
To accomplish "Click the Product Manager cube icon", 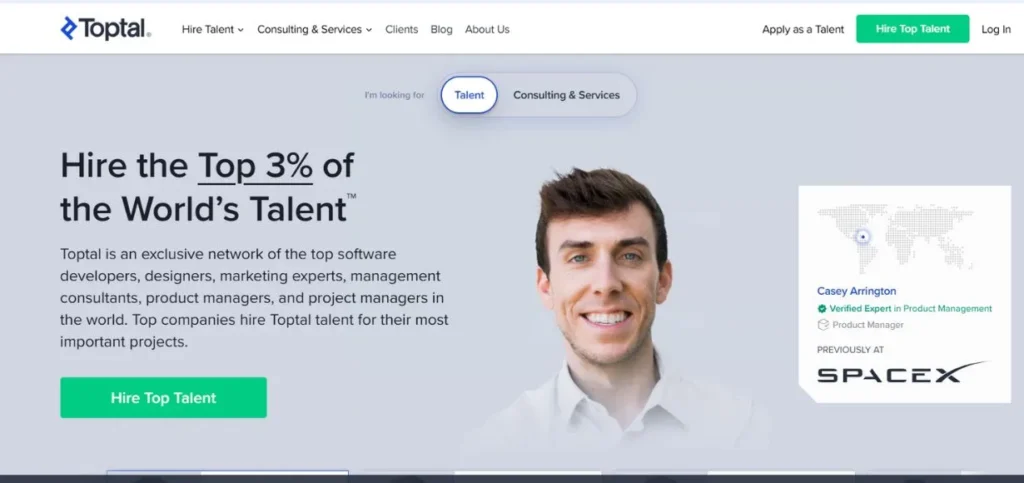I will [x=823, y=324].
